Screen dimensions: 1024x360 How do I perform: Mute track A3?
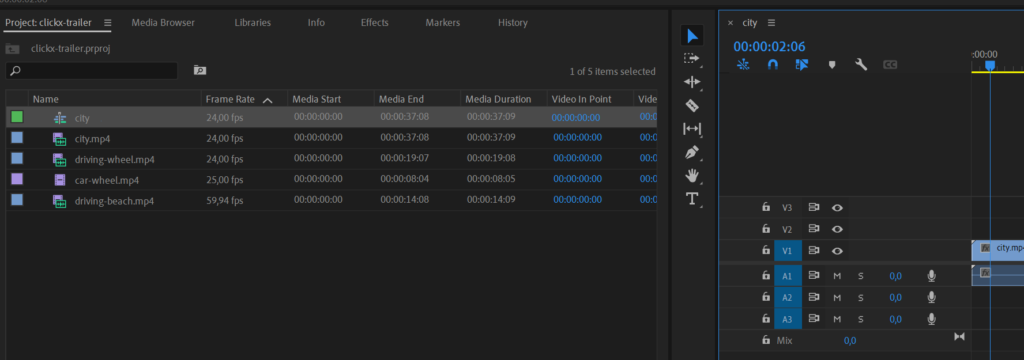(837, 319)
